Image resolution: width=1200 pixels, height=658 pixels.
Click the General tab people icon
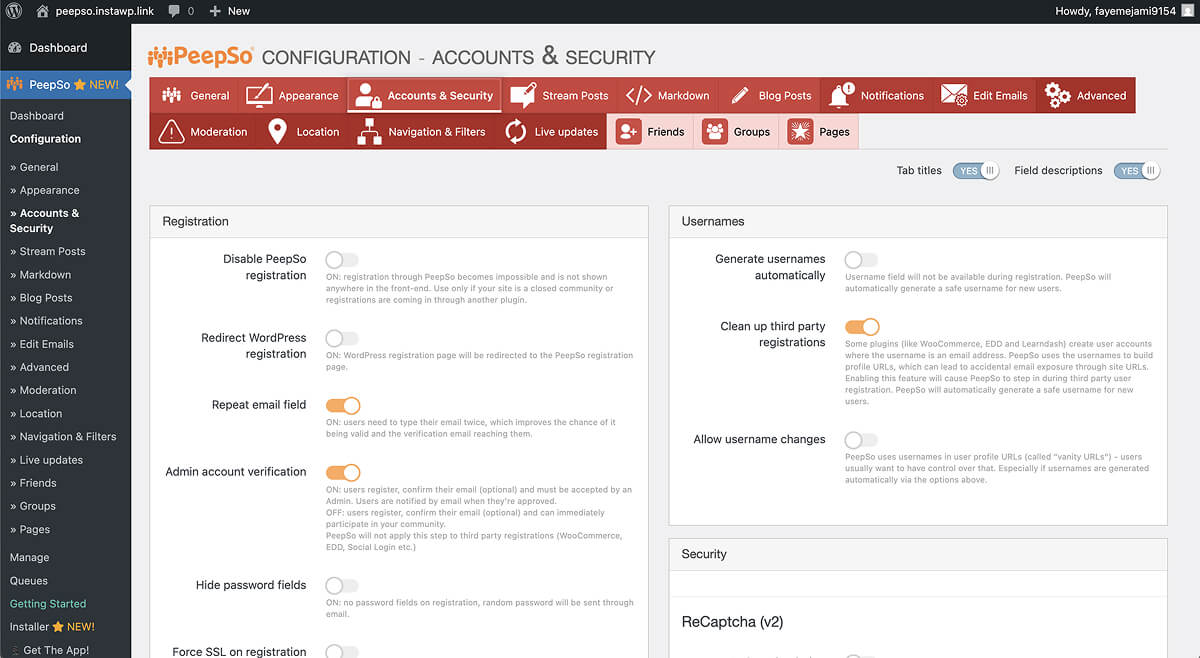point(172,95)
